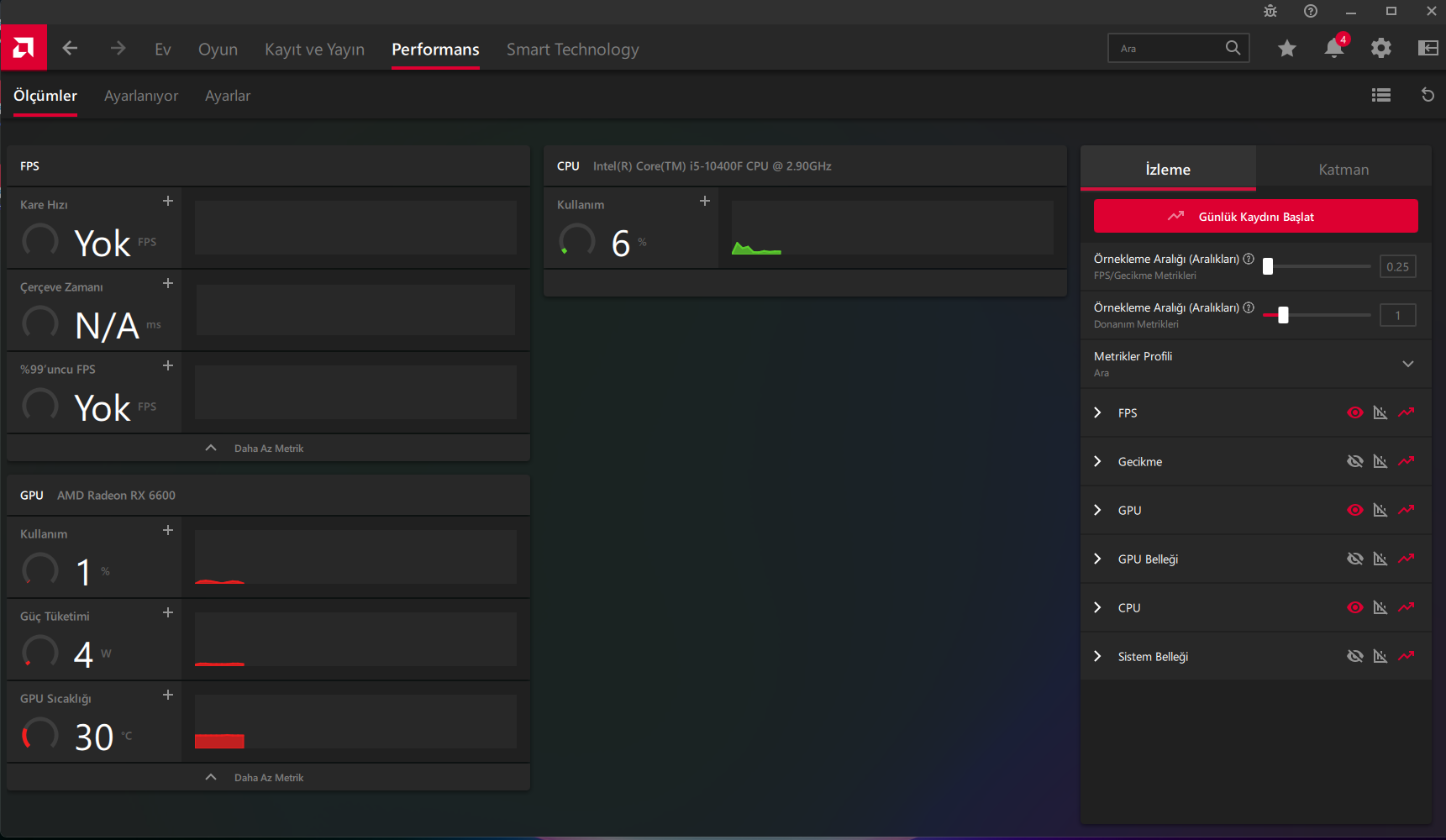Select the Performans tab
This screenshot has height=840, width=1446.
click(435, 50)
